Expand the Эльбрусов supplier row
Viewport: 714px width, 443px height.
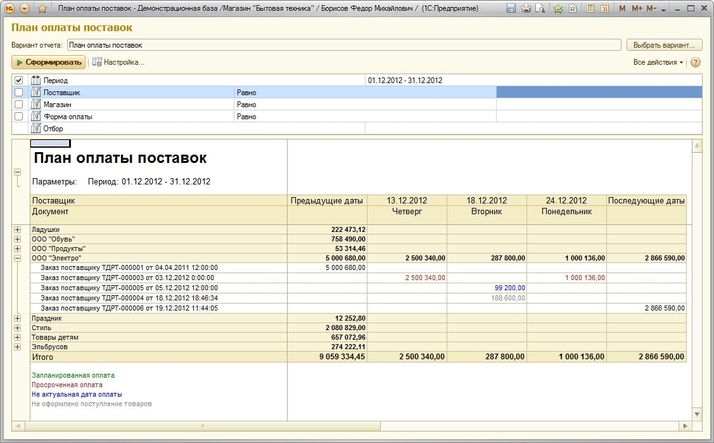tap(17, 345)
